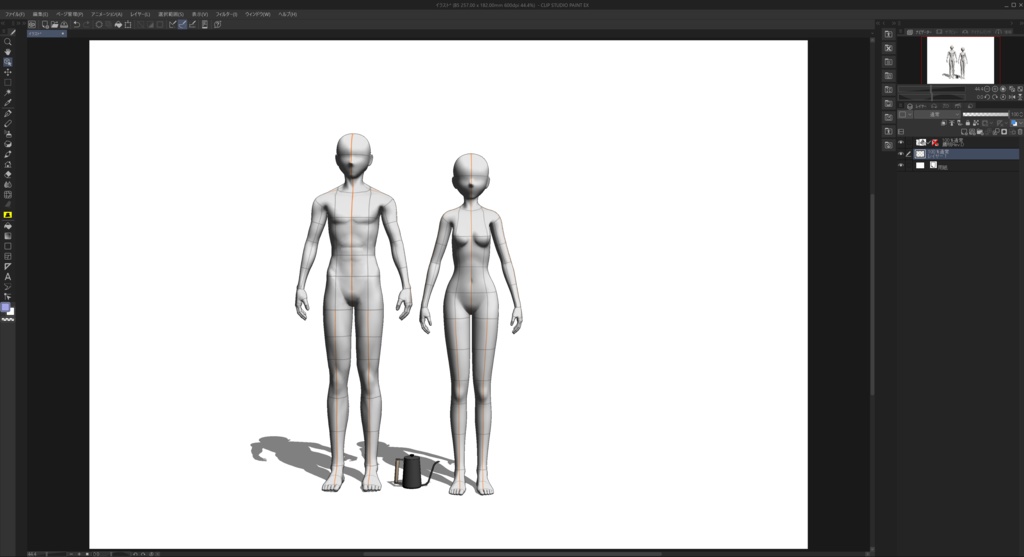The image size is (1024, 557).
Task: Toggle Lock layer
Action: point(968,123)
